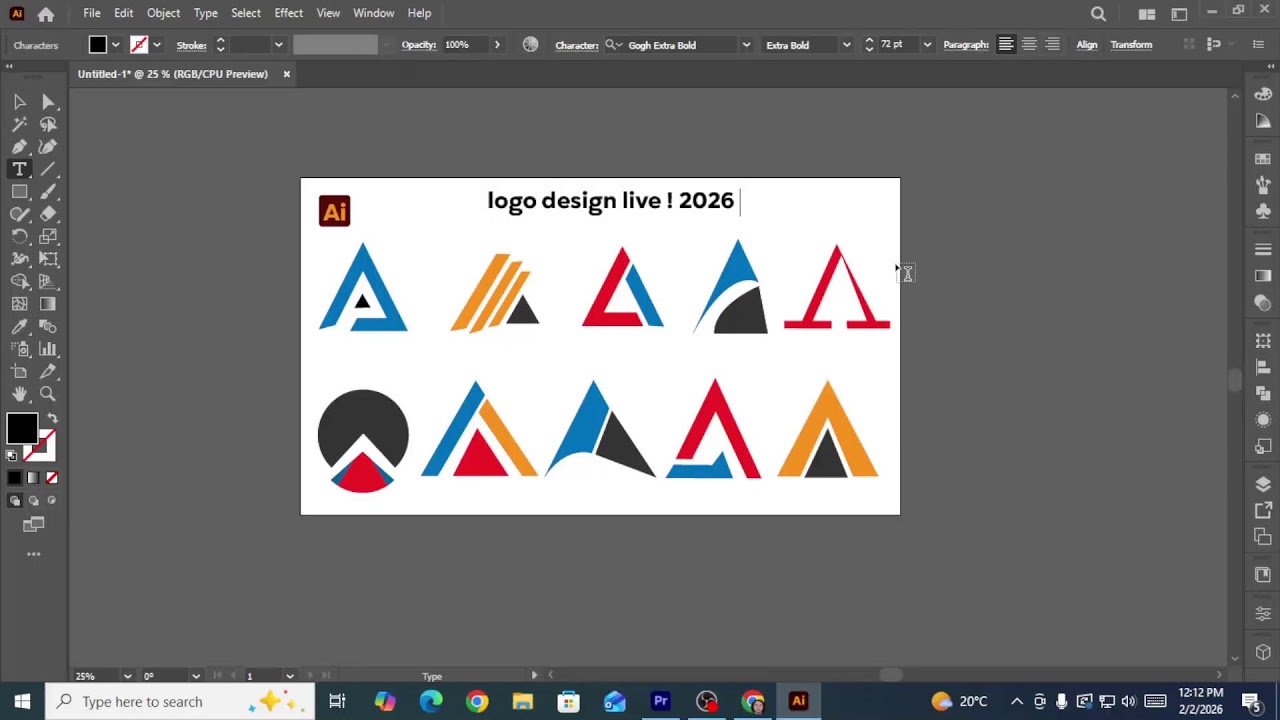The width and height of the screenshot is (1280, 720).
Task: Choose the Shape Builder tool
Action: pos(19,282)
